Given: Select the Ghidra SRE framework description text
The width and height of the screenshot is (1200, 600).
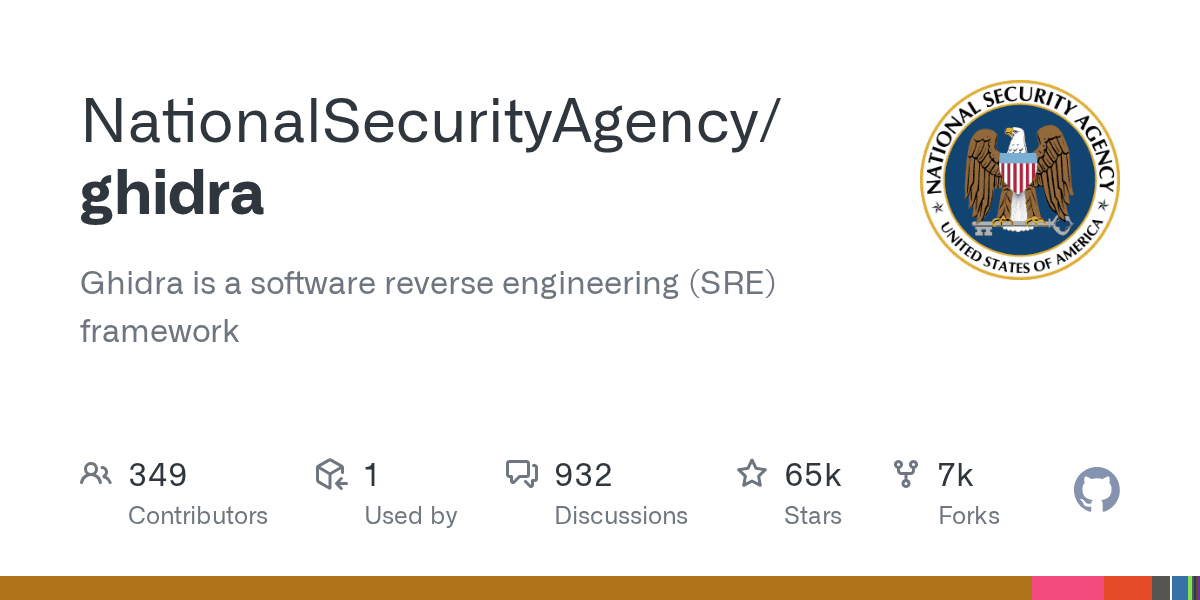Looking at the screenshot, I should (x=428, y=306).
